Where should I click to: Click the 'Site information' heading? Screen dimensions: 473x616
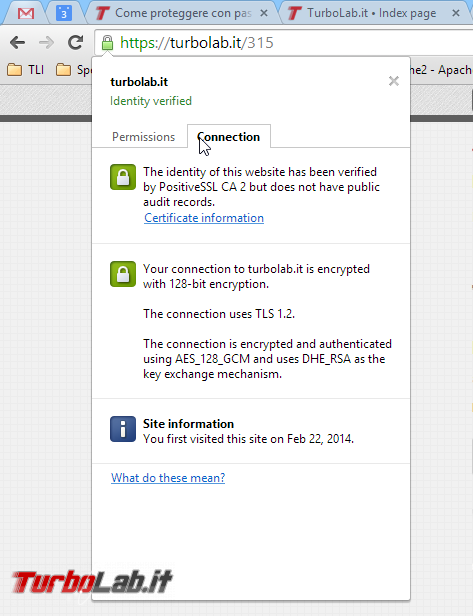click(188, 424)
